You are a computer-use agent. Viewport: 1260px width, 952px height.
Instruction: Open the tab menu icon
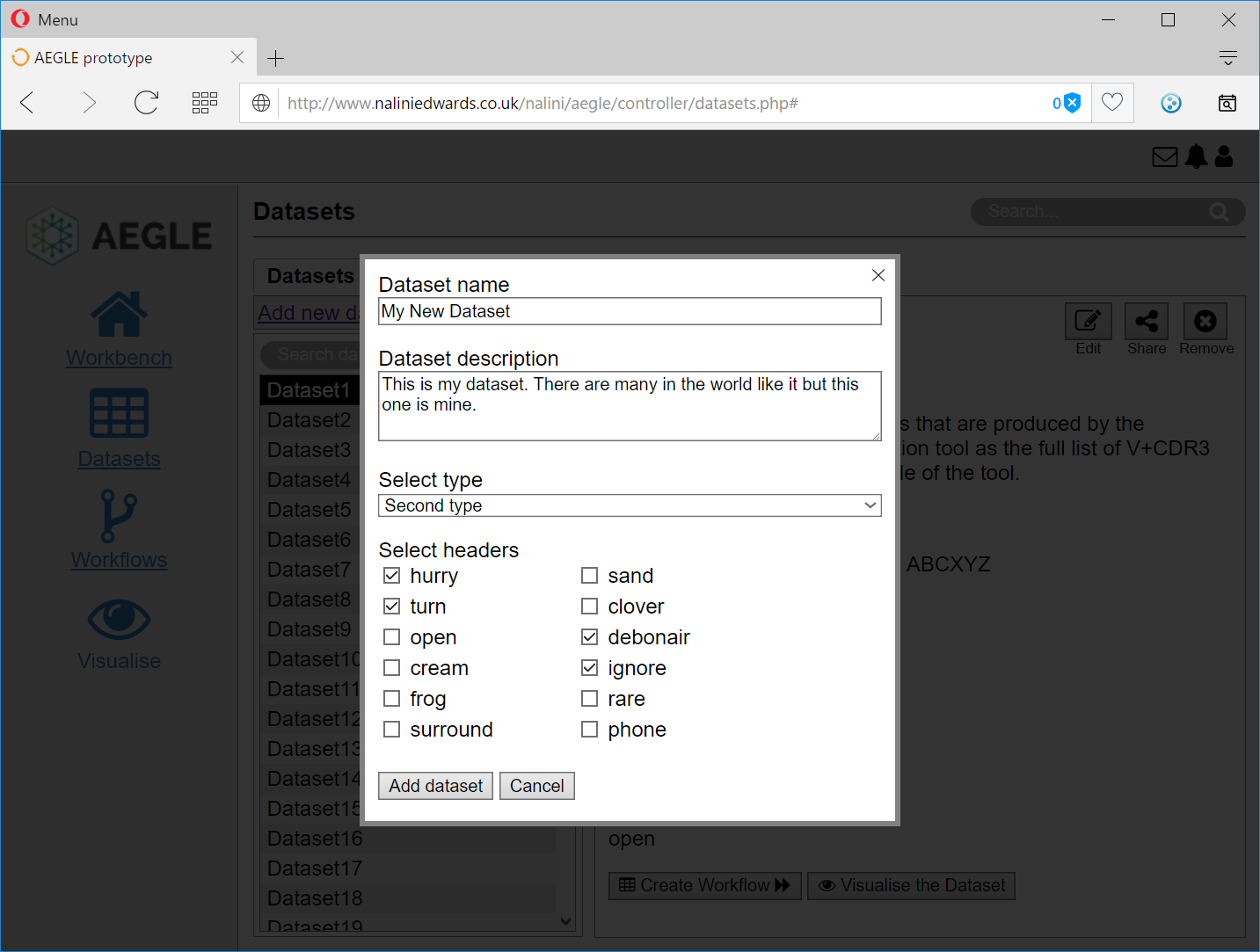[x=1228, y=58]
